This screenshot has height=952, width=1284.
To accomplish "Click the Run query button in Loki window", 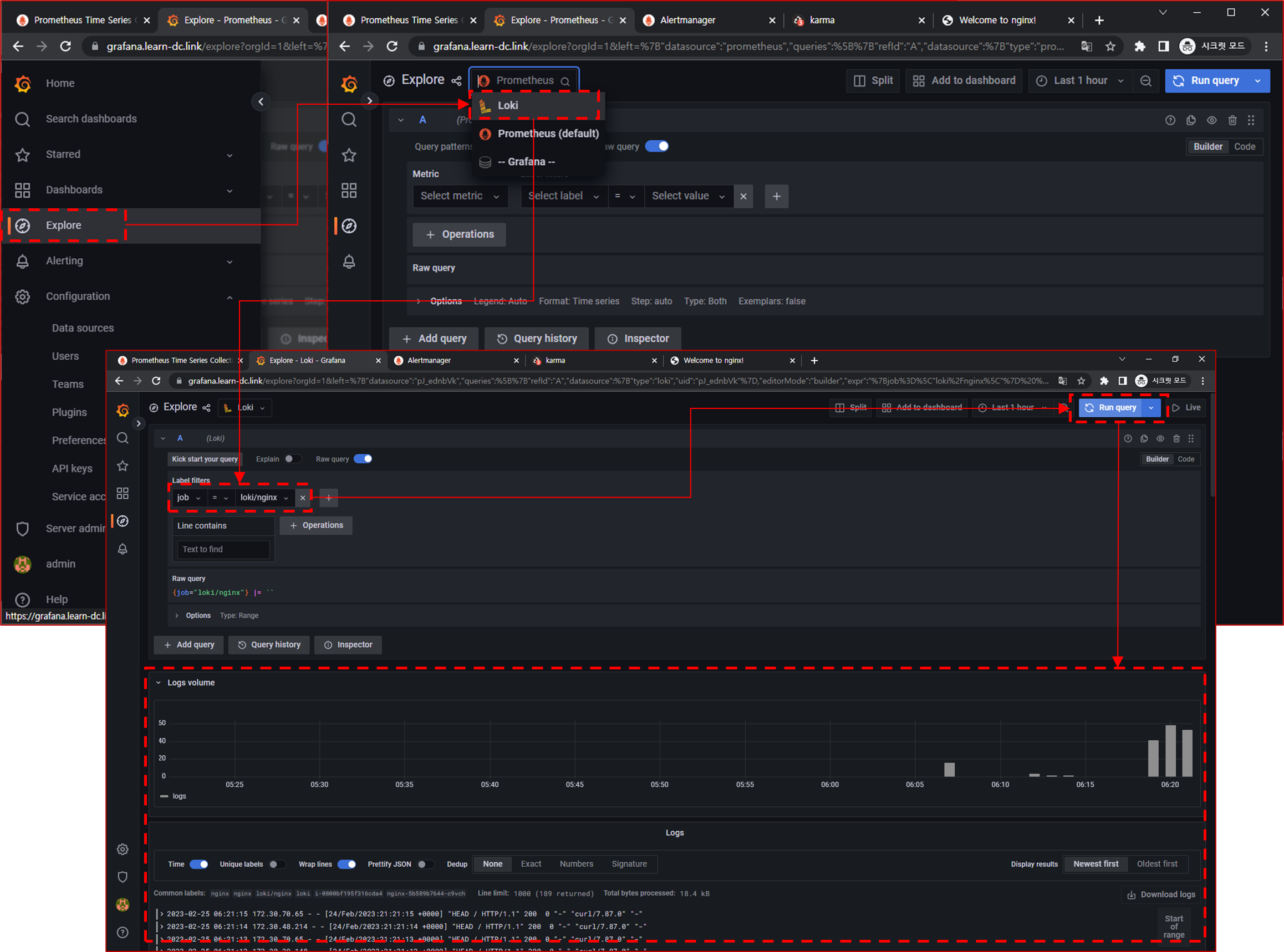I will (x=1110, y=407).
